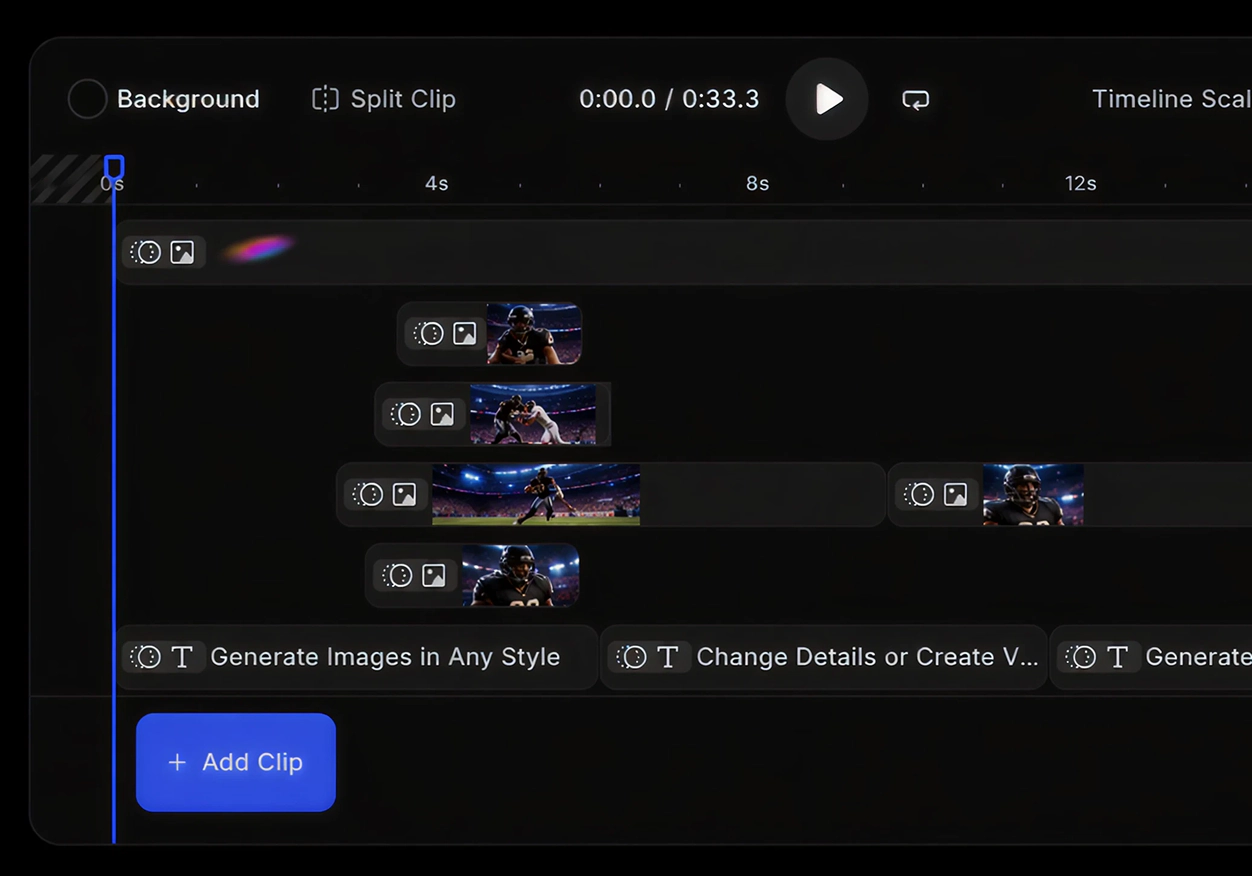
Task: Select the 'Generate Images in Any Style' text clip
Action: click(357, 657)
